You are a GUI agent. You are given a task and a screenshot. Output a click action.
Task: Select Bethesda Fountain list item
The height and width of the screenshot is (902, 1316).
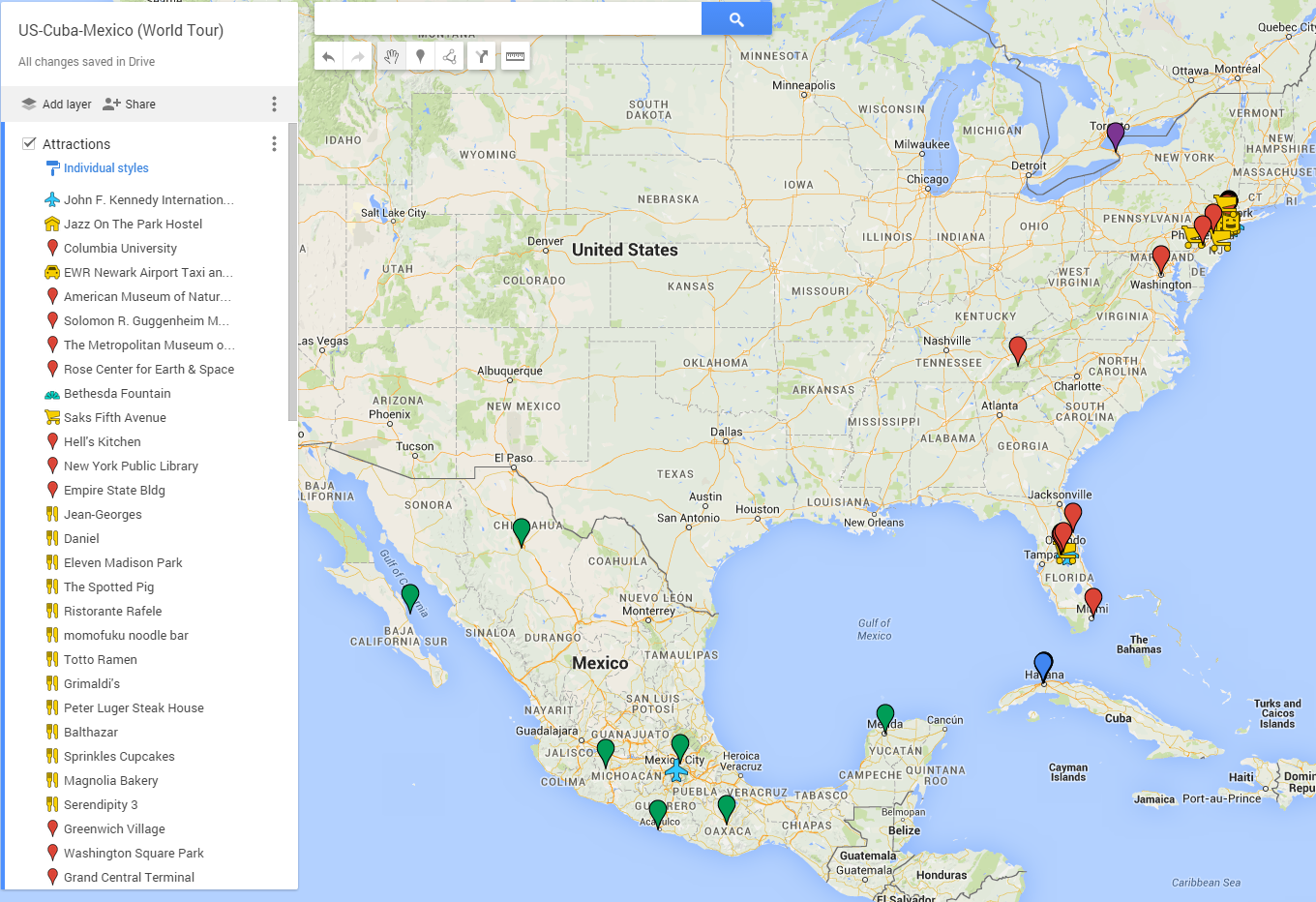coord(117,394)
